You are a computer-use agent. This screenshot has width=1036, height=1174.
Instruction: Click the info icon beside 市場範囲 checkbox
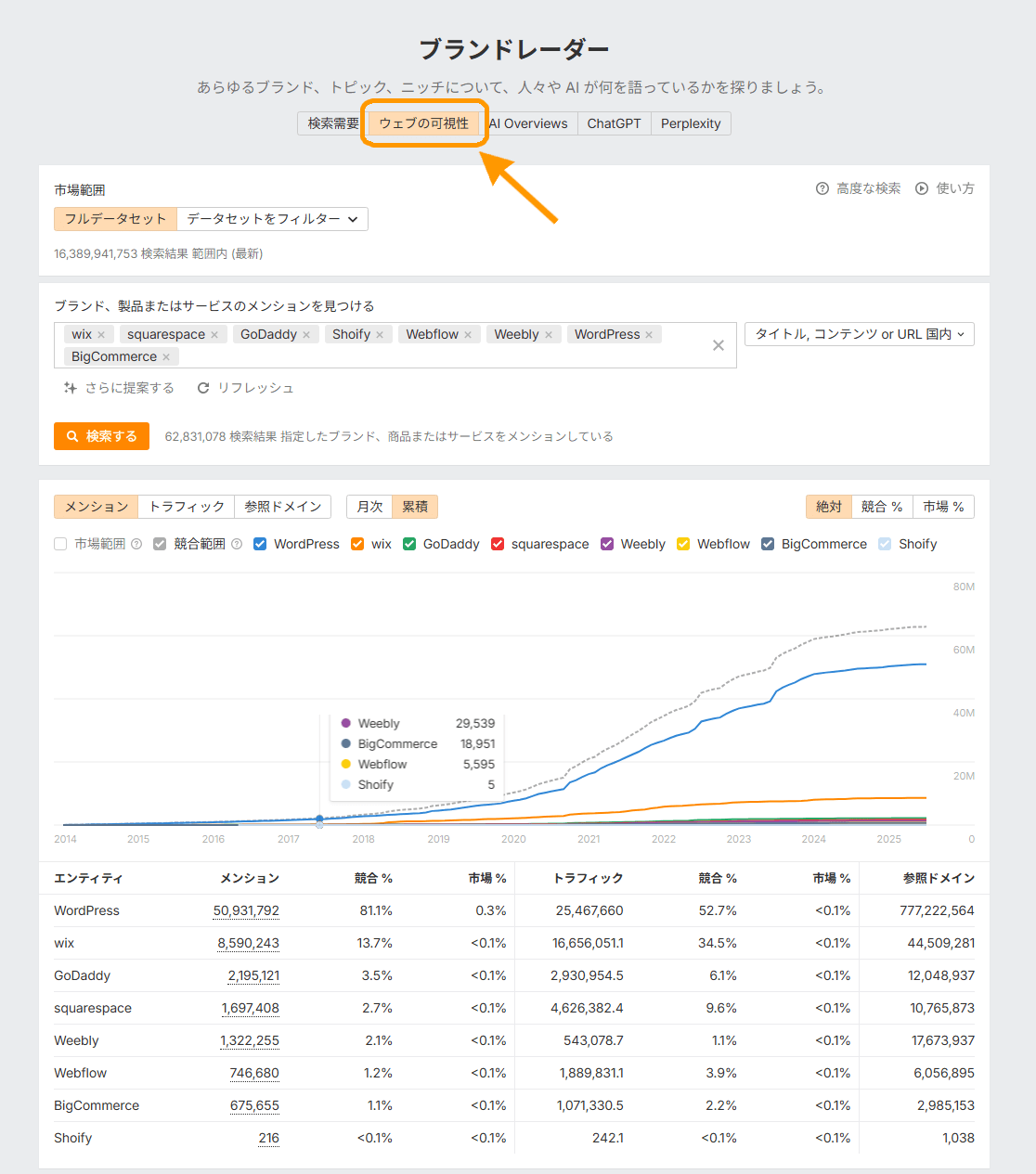pos(136,544)
